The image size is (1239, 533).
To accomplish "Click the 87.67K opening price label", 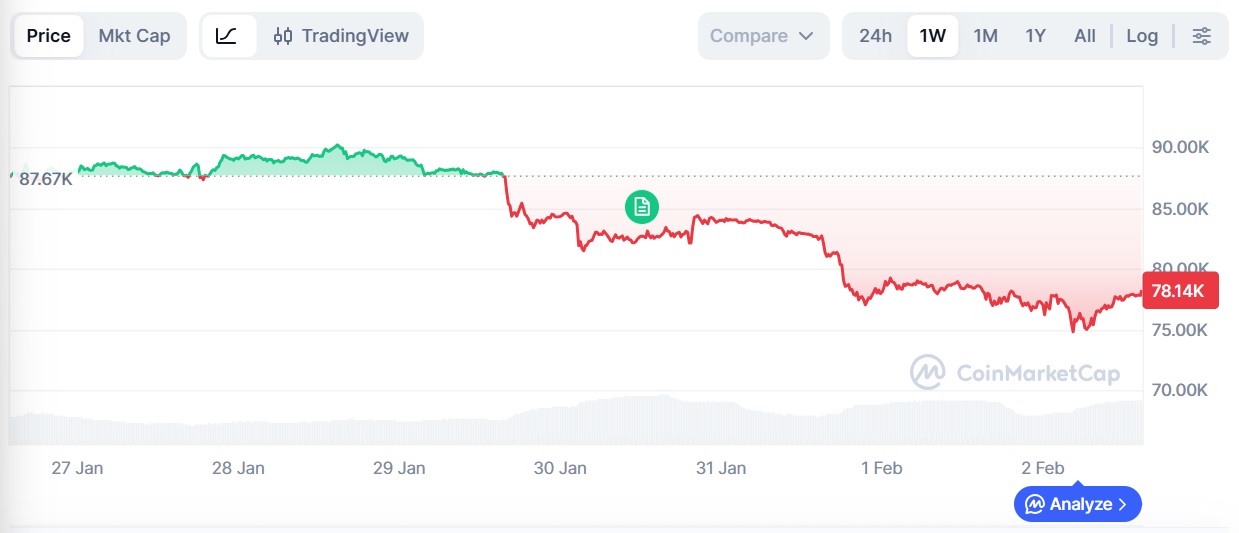I will 45,179.
